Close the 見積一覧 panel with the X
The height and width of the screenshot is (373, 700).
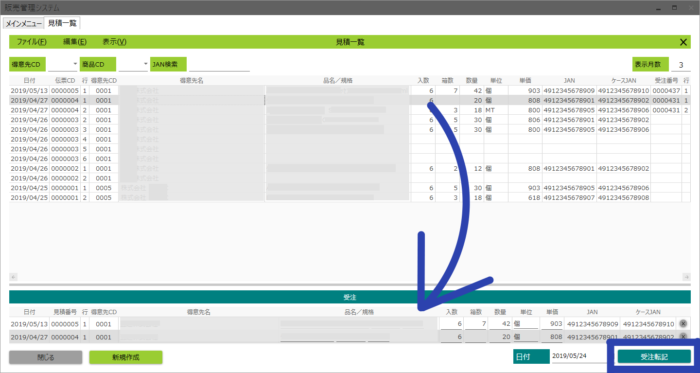click(683, 42)
